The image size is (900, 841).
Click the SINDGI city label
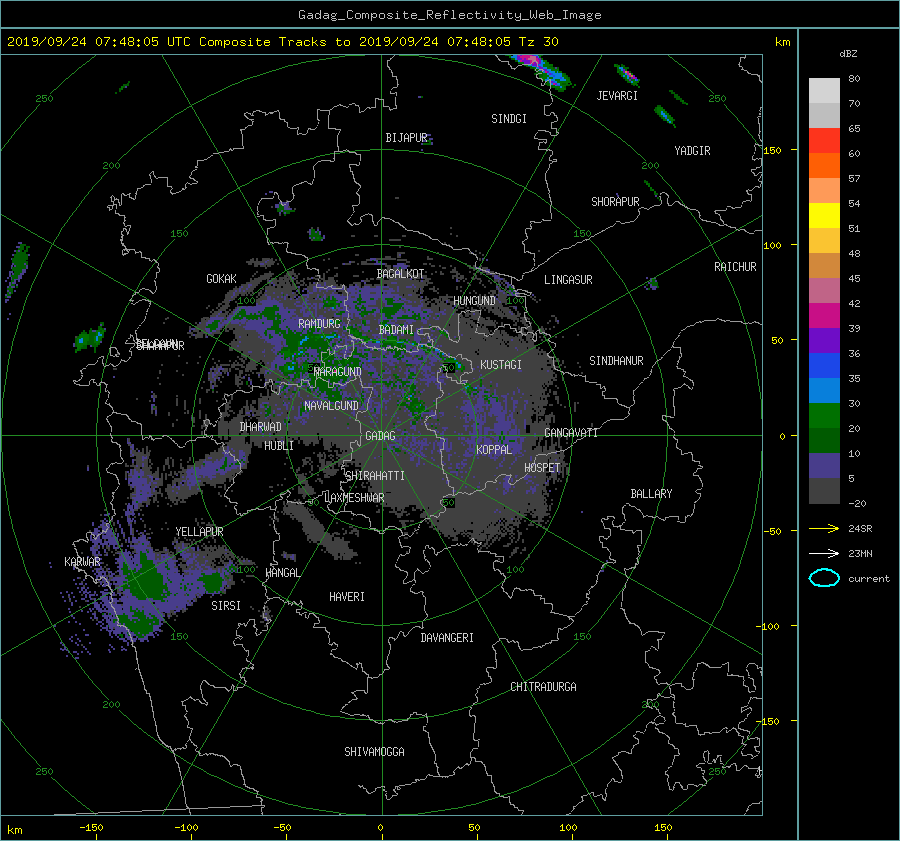pos(509,119)
